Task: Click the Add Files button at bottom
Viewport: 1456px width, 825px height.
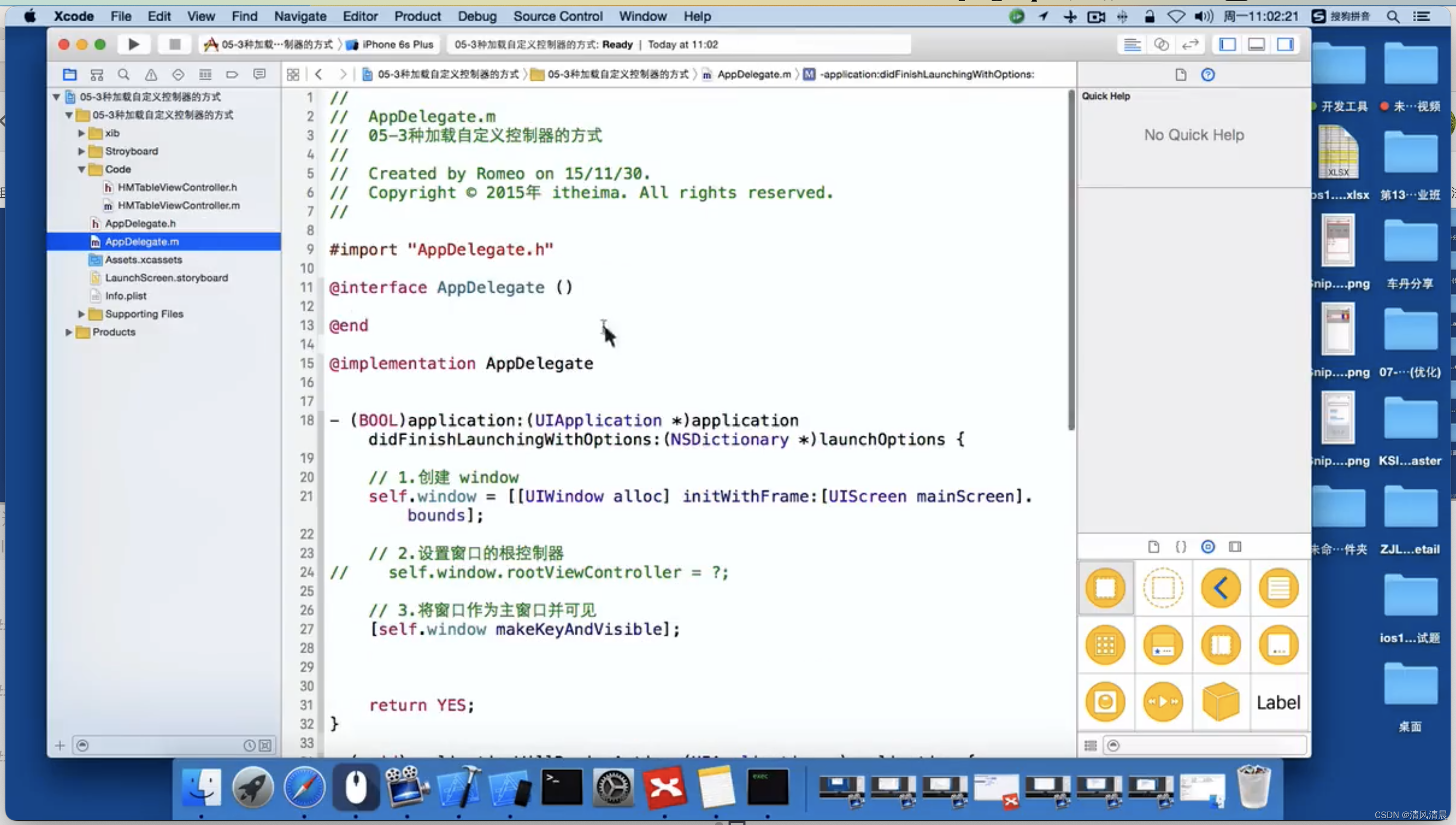Action: (x=59, y=745)
